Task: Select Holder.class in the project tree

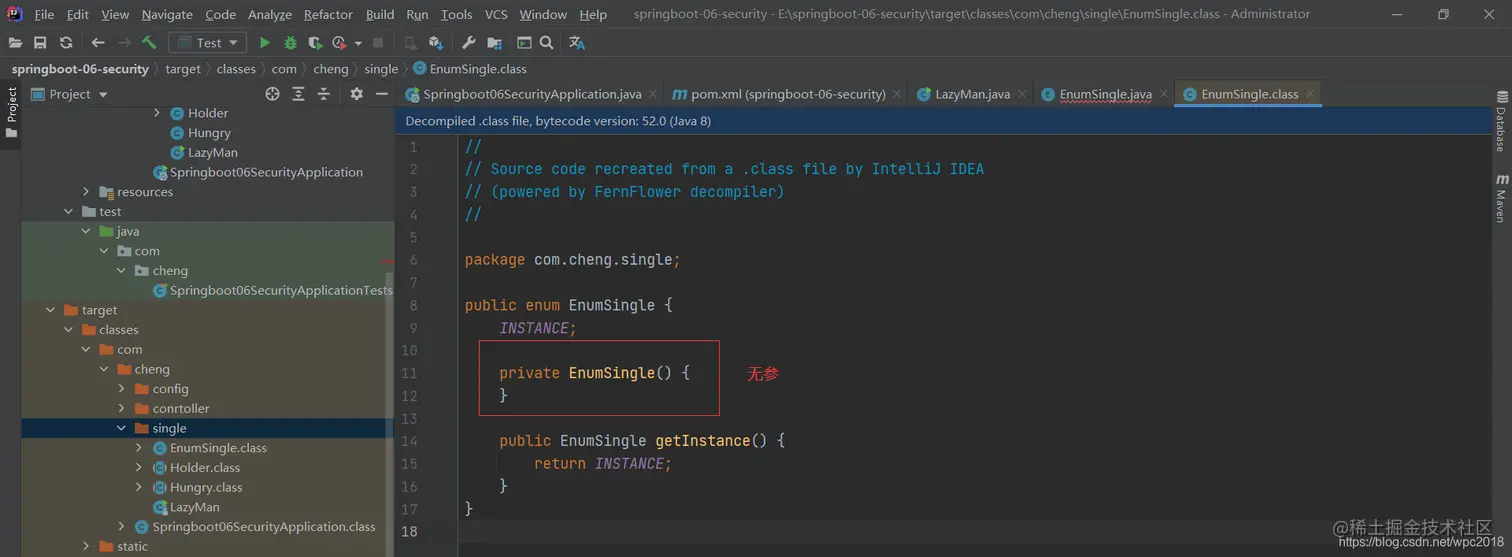Action: pos(205,468)
